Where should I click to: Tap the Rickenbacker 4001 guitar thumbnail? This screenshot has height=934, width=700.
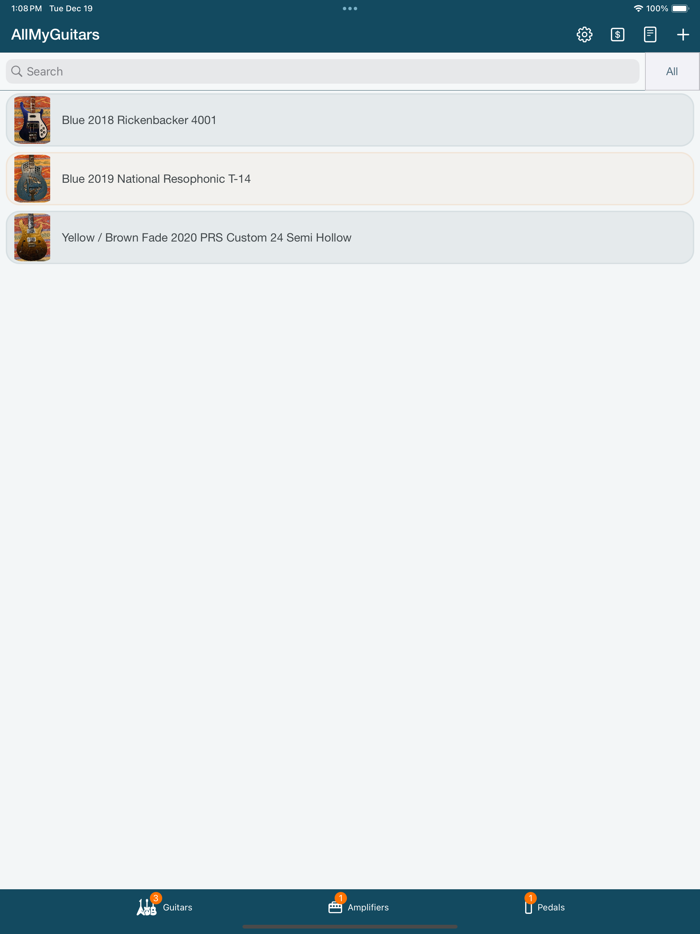[x=32, y=120]
